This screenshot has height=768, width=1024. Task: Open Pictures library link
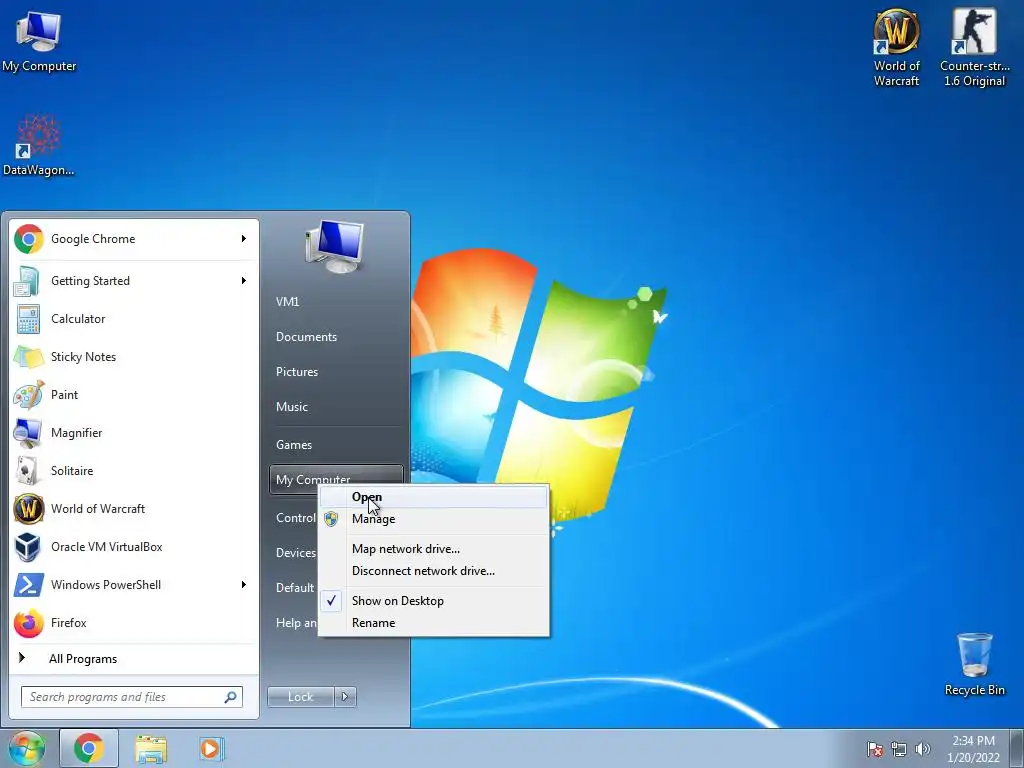pyautogui.click(x=336, y=372)
